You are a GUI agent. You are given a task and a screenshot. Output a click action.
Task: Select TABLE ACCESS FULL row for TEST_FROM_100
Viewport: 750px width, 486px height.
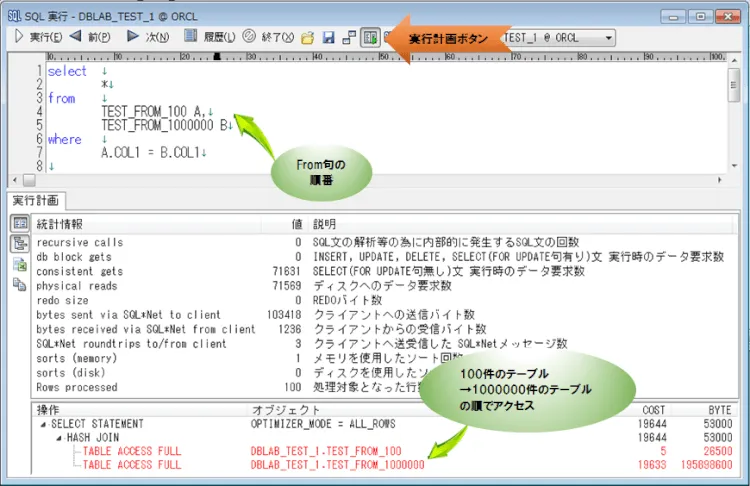383,451
